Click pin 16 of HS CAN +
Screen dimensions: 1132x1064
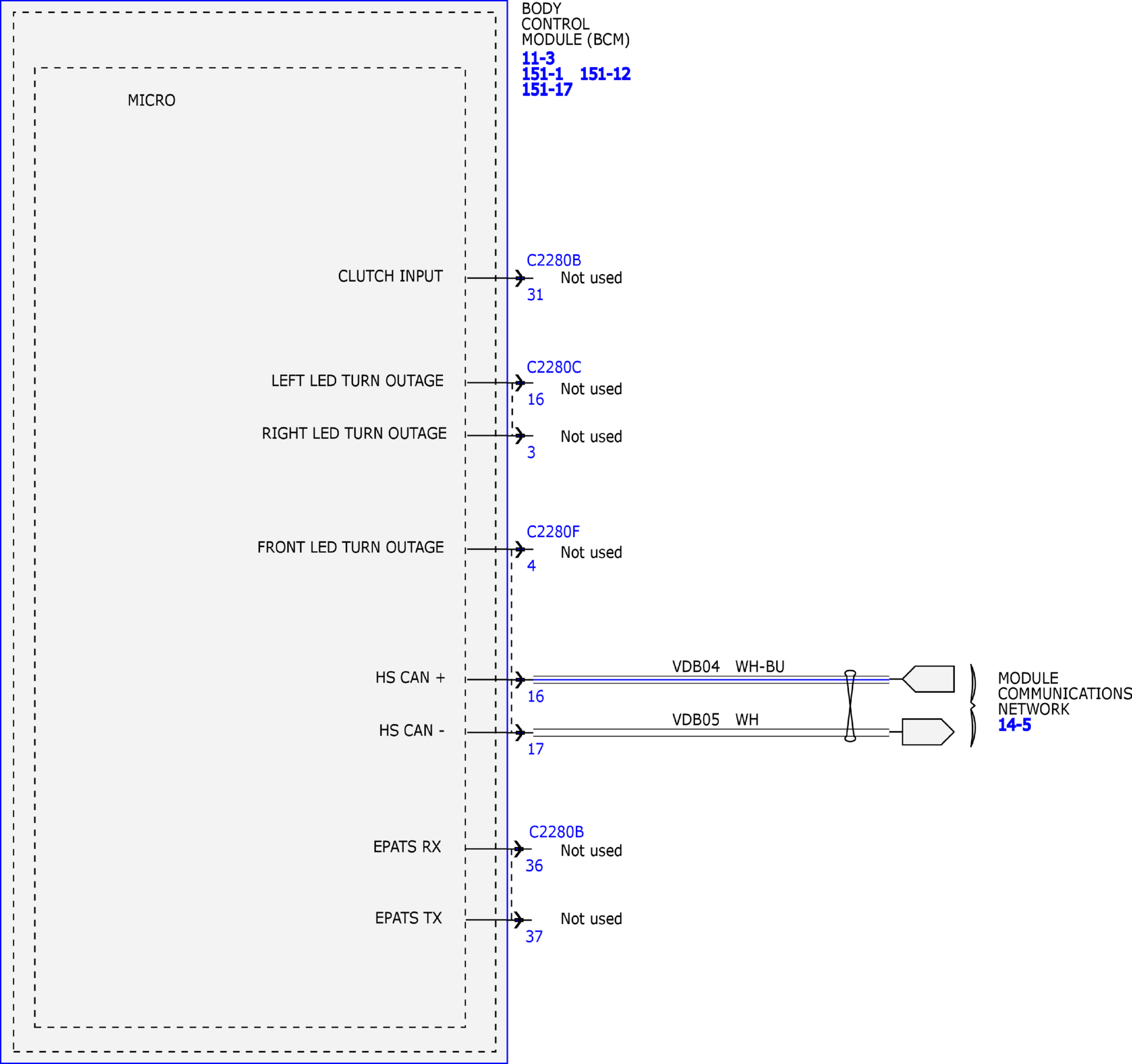pyautogui.click(x=535, y=696)
